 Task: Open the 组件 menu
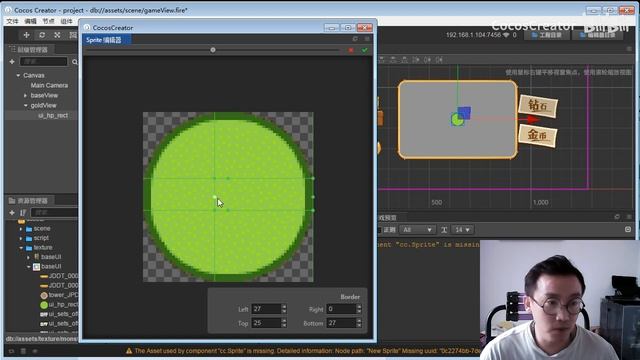point(67,21)
